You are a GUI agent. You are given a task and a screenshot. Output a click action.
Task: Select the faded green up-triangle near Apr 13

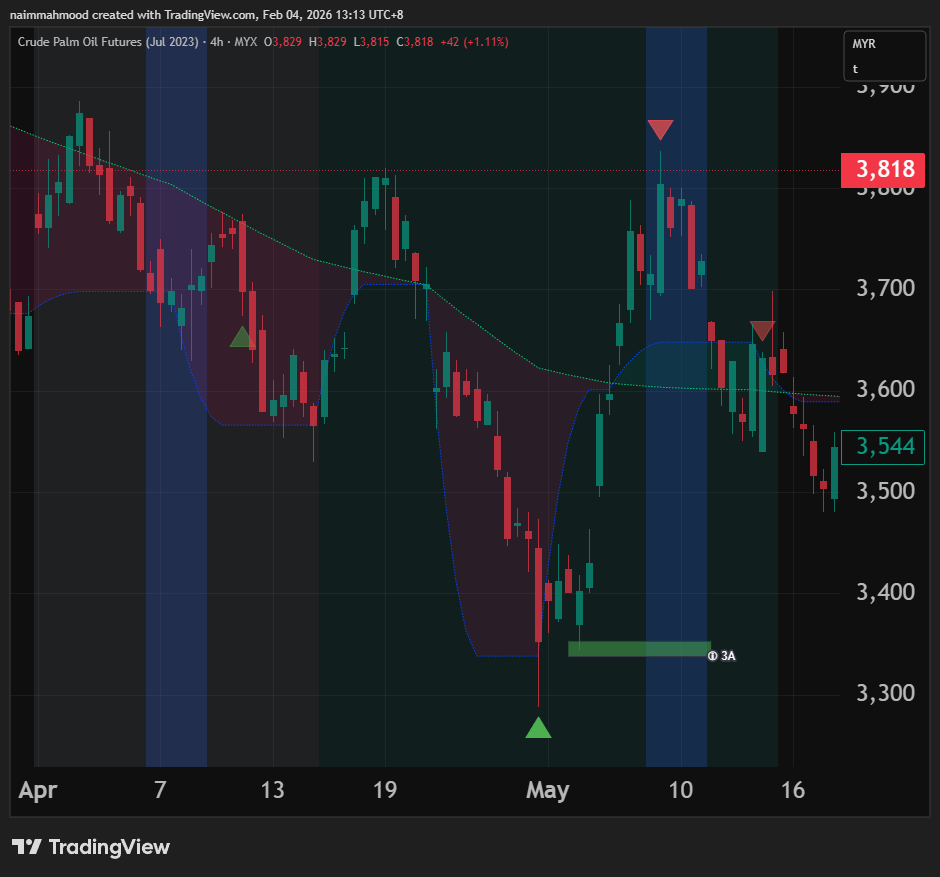pos(241,337)
